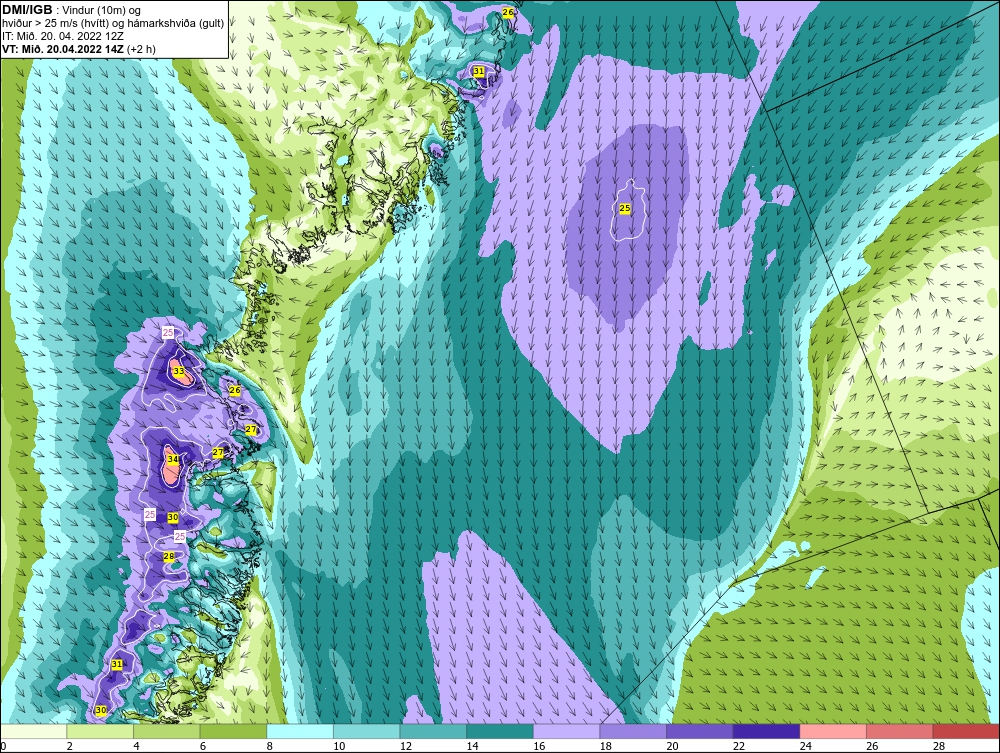Pick the dark indigo 22–24 legend swatch
The width and height of the screenshot is (1000, 753).
(x=767, y=731)
